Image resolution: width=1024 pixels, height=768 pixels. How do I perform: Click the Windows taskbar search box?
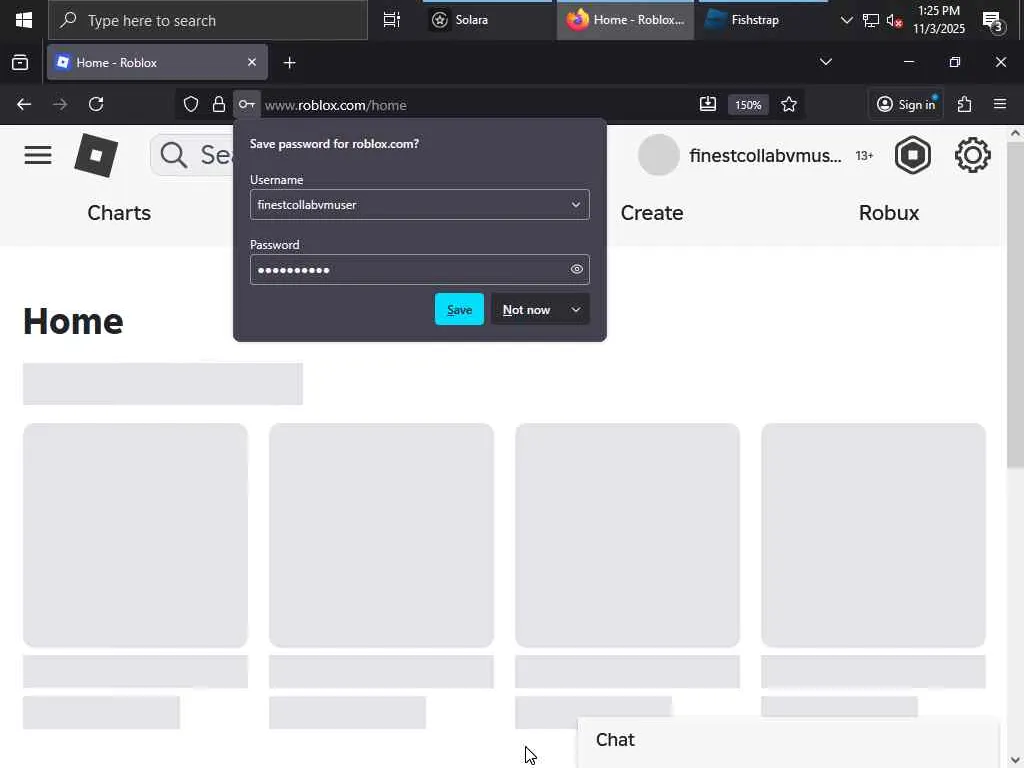[208, 20]
